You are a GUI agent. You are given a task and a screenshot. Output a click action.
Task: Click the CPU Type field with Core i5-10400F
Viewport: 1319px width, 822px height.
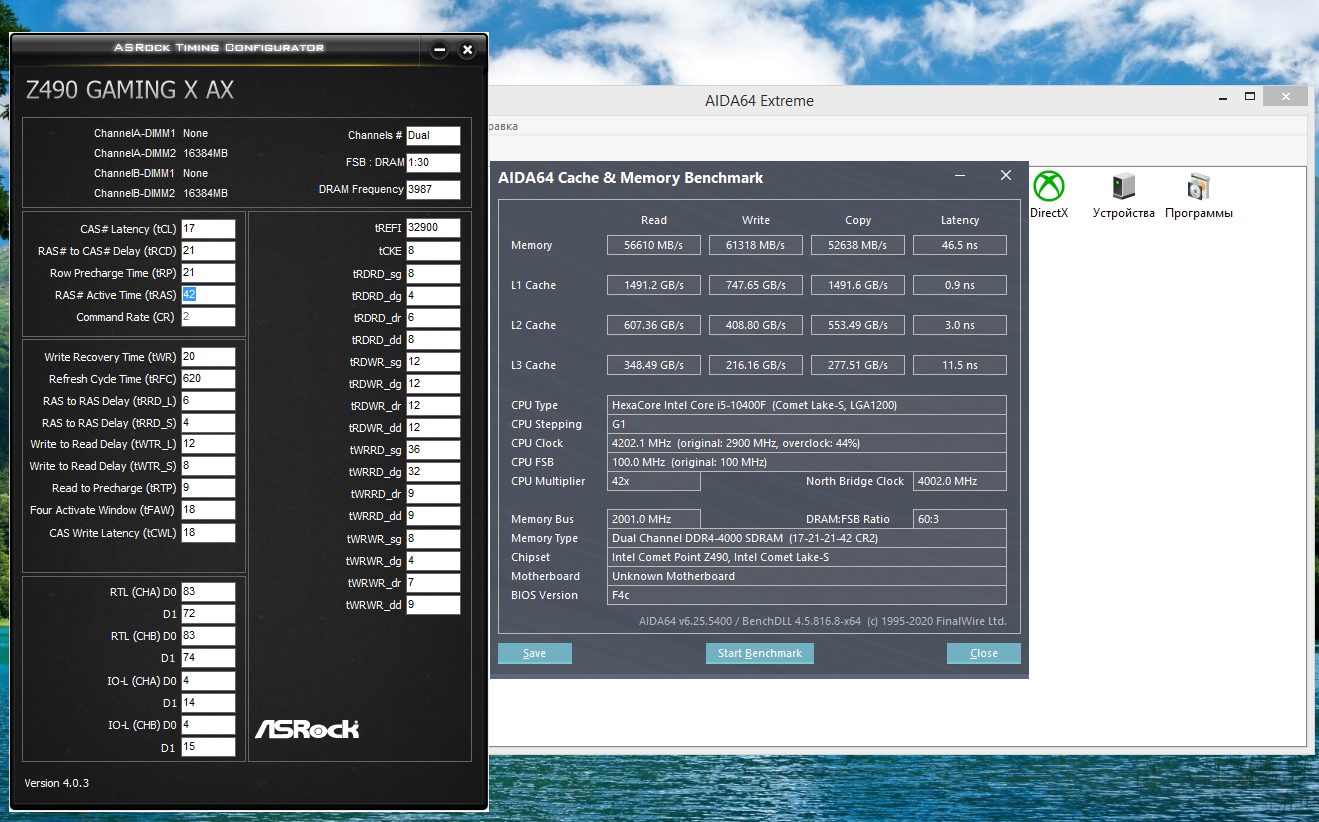pyautogui.click(x=808, y=405)
